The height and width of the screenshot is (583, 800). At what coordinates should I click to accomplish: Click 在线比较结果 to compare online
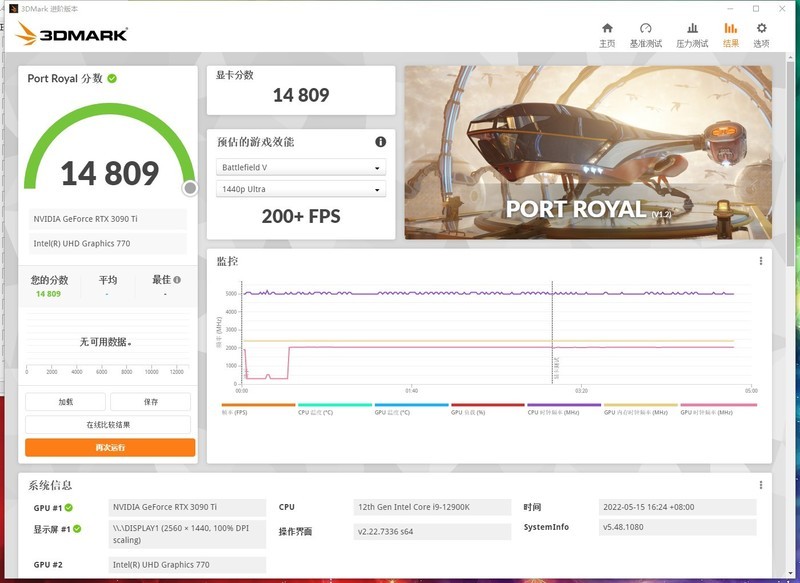(x=107, y=423)
